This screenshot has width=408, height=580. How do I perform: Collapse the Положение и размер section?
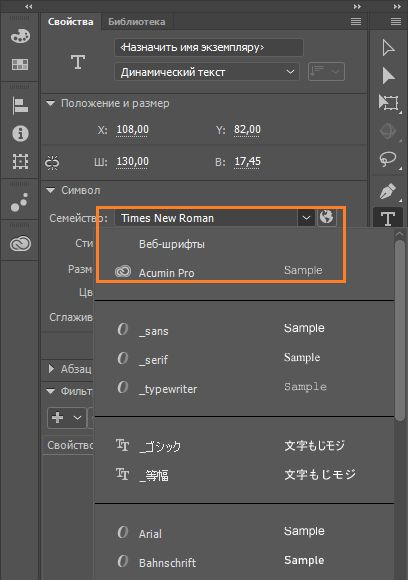[51, 103]
